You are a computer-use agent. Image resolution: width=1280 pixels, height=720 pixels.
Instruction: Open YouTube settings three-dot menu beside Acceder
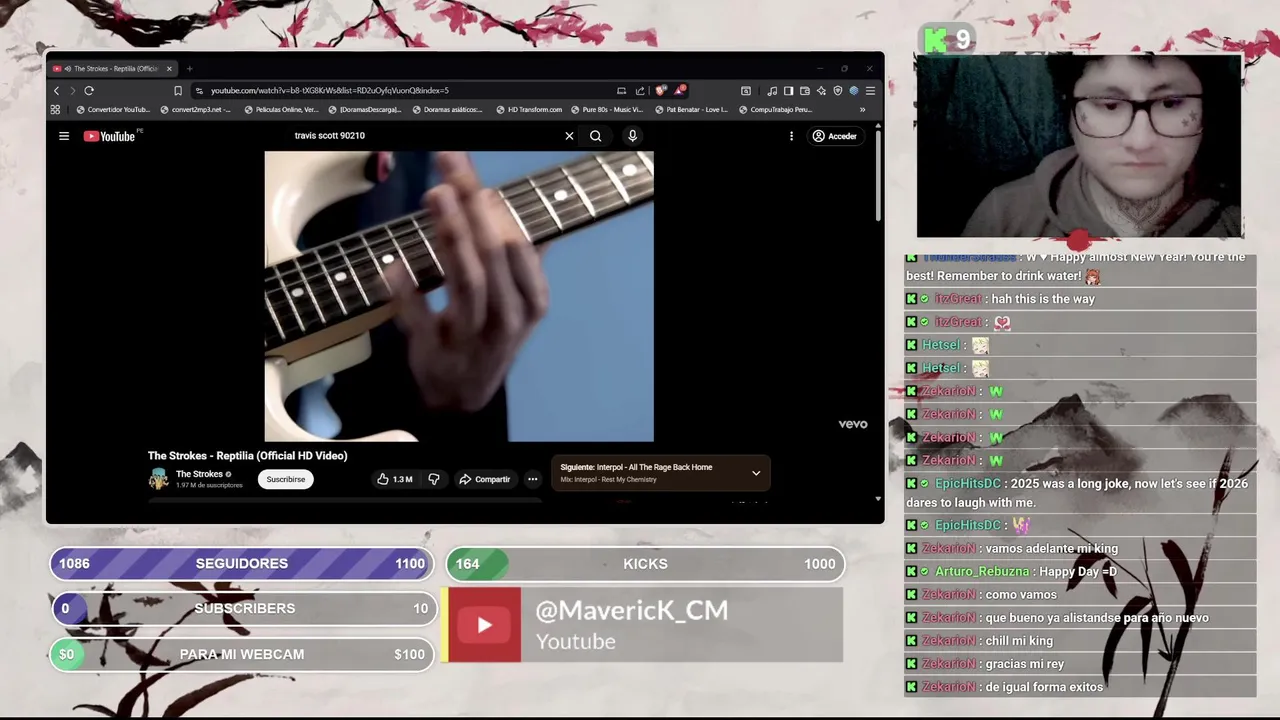(791, 136)
